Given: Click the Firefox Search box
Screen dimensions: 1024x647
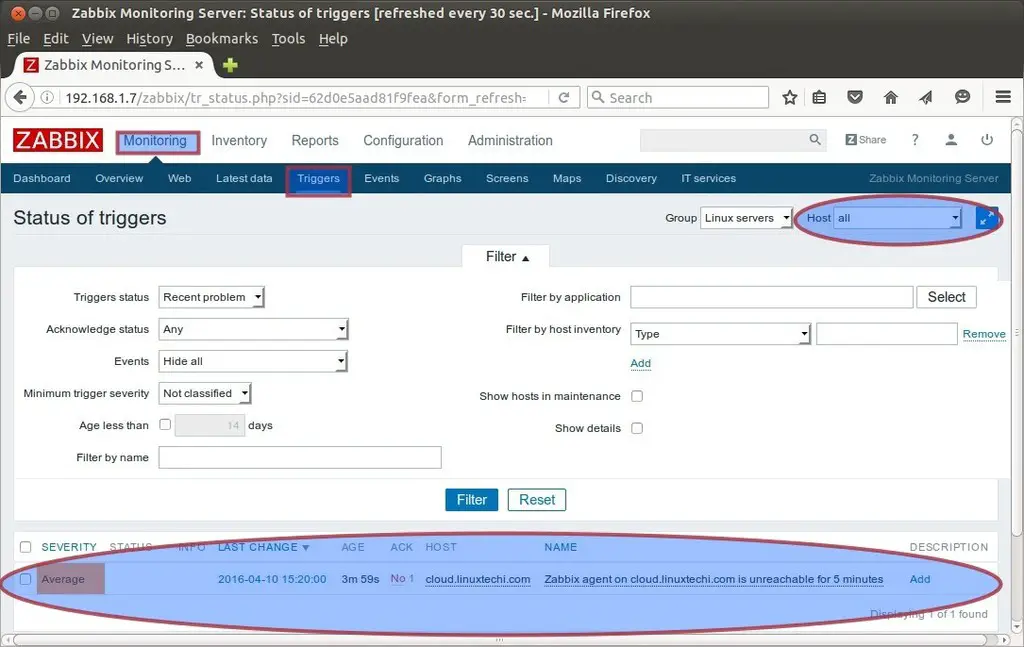Looking at the screenshot, I should (x=678, y=98).
